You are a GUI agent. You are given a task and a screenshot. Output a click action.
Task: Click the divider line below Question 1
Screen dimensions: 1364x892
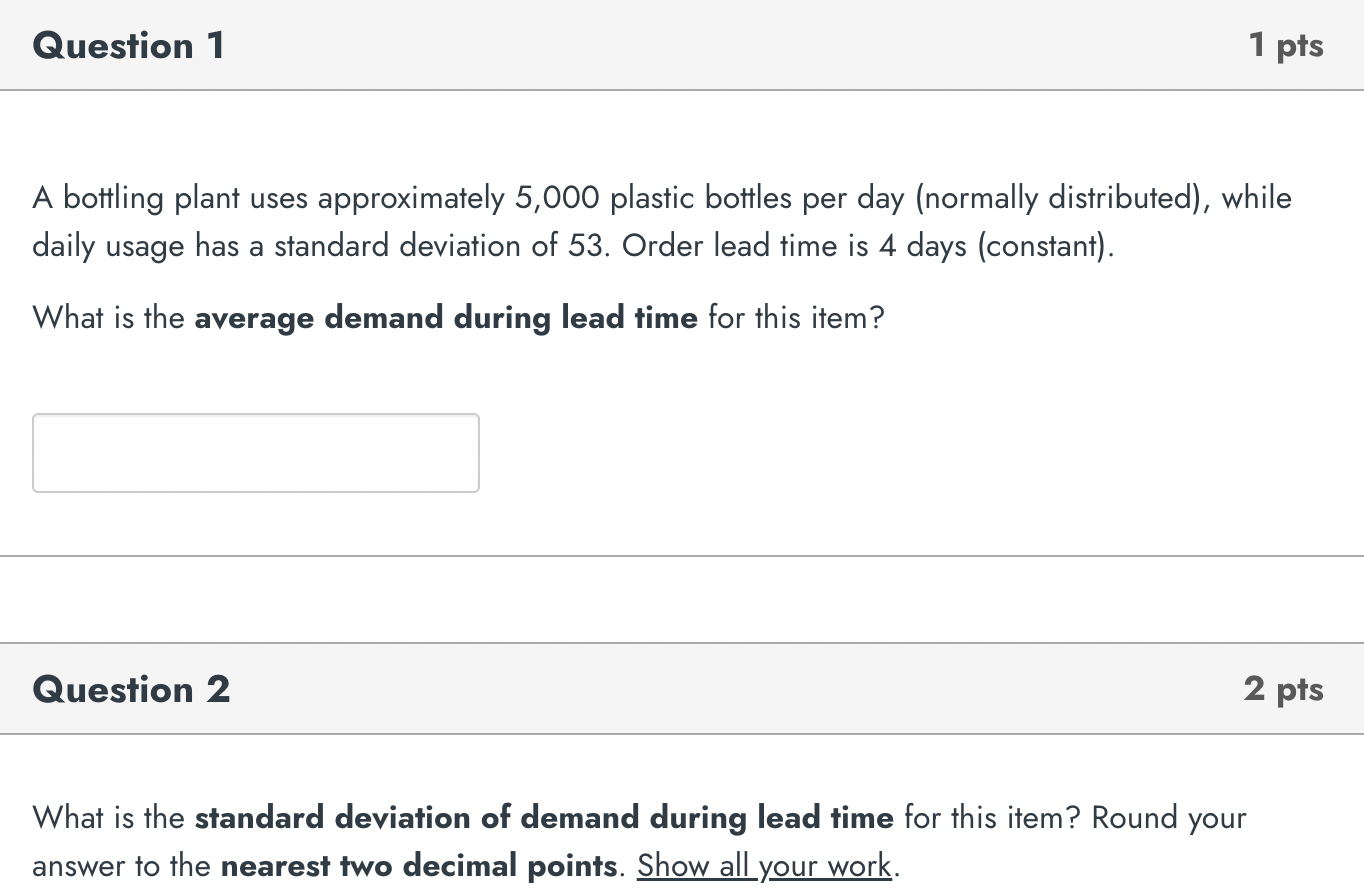click(682, 557)
